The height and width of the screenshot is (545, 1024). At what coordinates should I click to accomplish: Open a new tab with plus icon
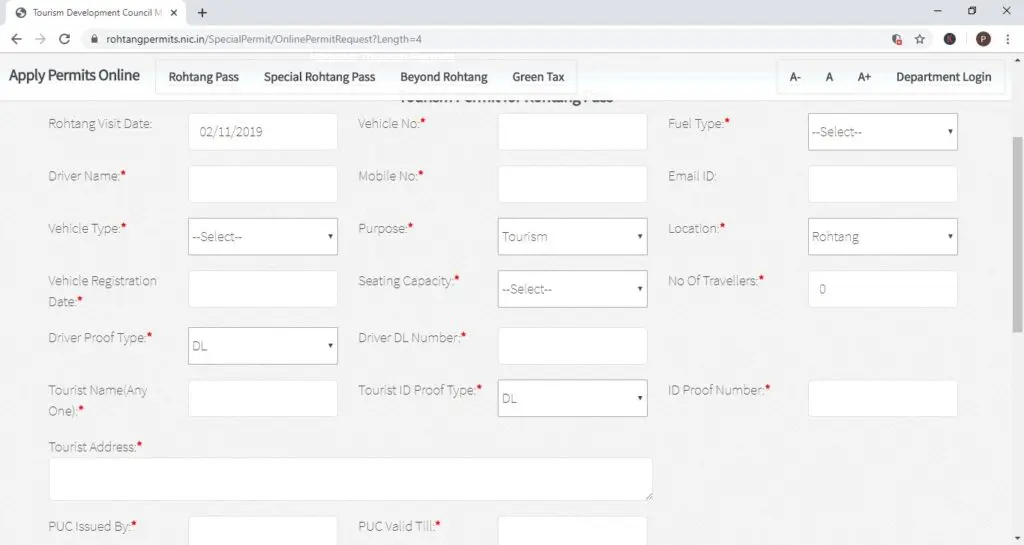[202, 12]
